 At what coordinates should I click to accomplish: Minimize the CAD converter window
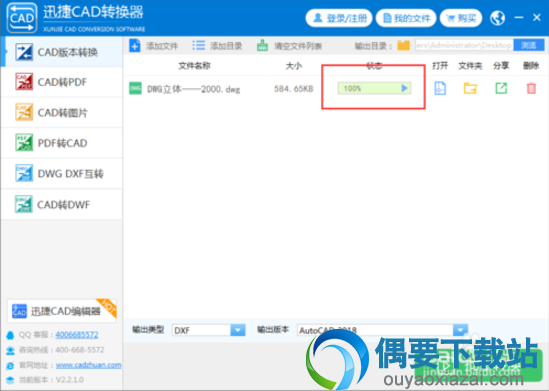519,18
